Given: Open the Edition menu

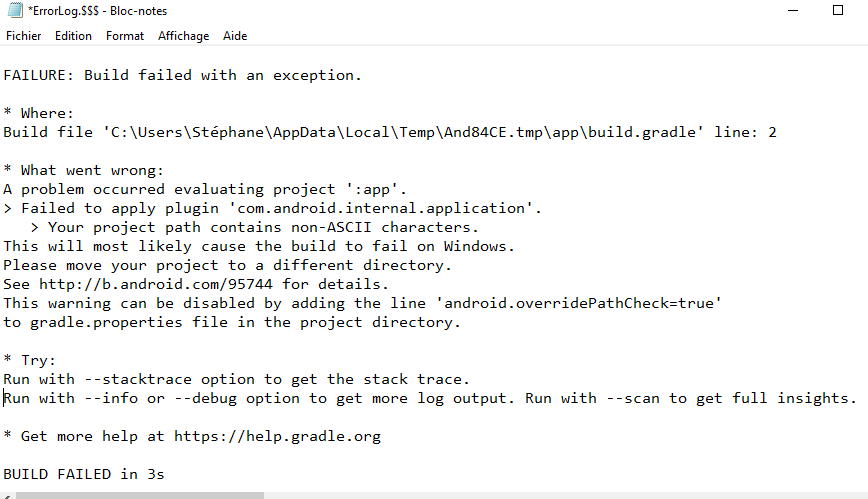Looking at the screenshot, I should pos(73,36).
